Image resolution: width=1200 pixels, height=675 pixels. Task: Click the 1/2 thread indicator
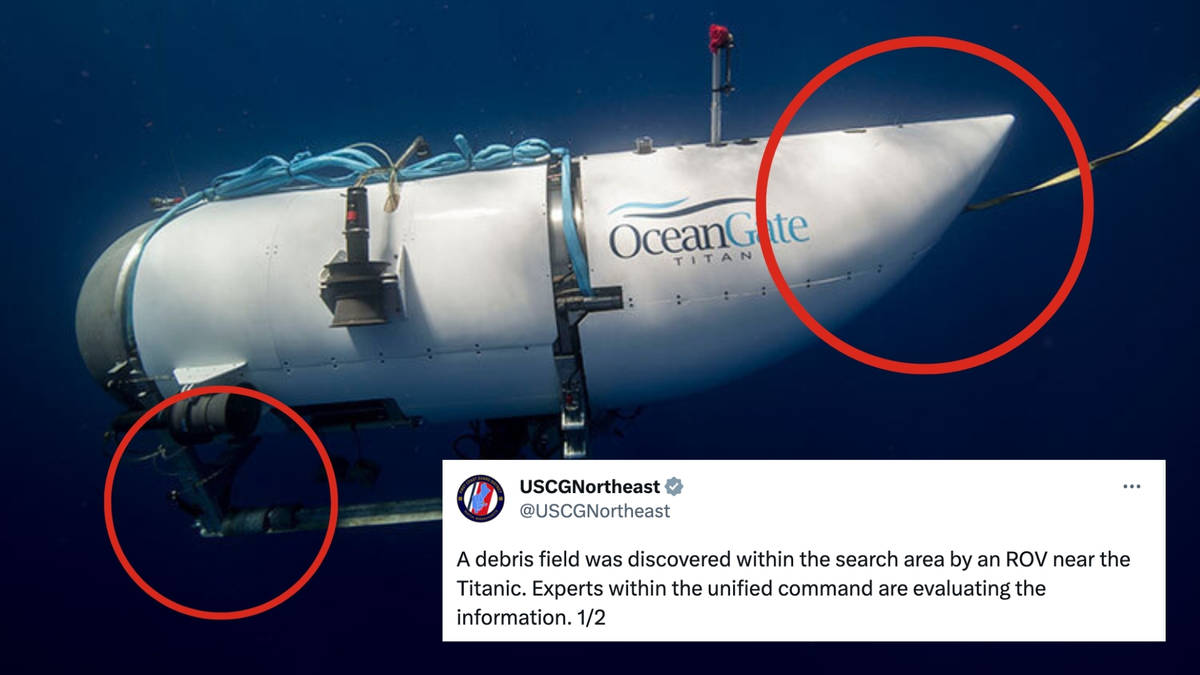[x=590, y=618]
